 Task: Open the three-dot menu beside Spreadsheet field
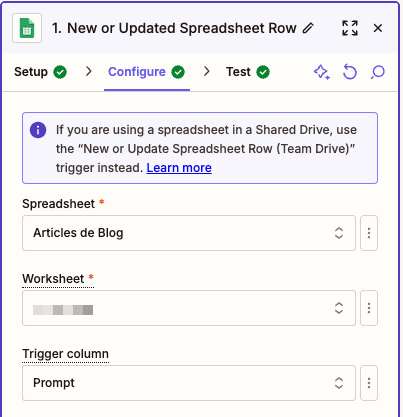coord(369,233)
